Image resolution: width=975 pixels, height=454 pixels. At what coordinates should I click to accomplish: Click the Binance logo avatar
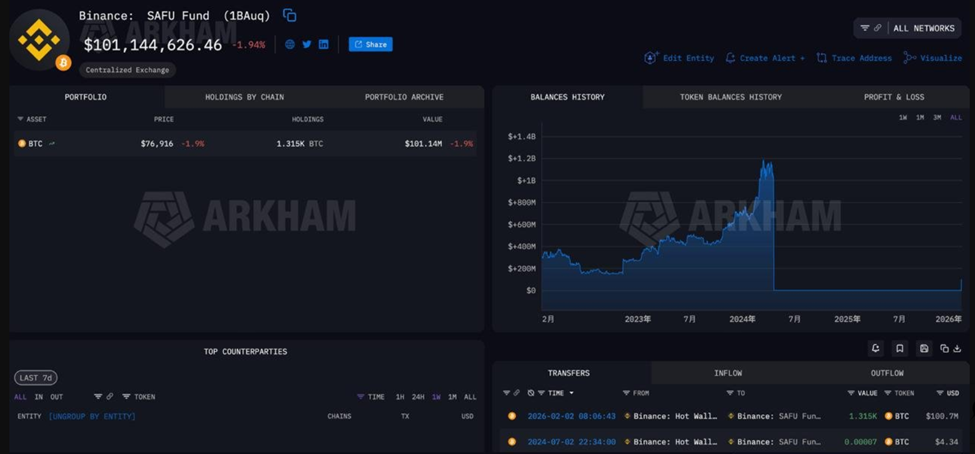tap(39, 39)
